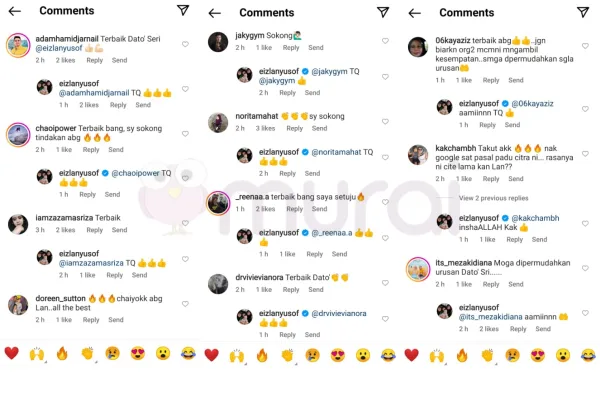Like jakygym's Sokong comment
Viewport: 600px width, 400px height.
coord(385,41)
